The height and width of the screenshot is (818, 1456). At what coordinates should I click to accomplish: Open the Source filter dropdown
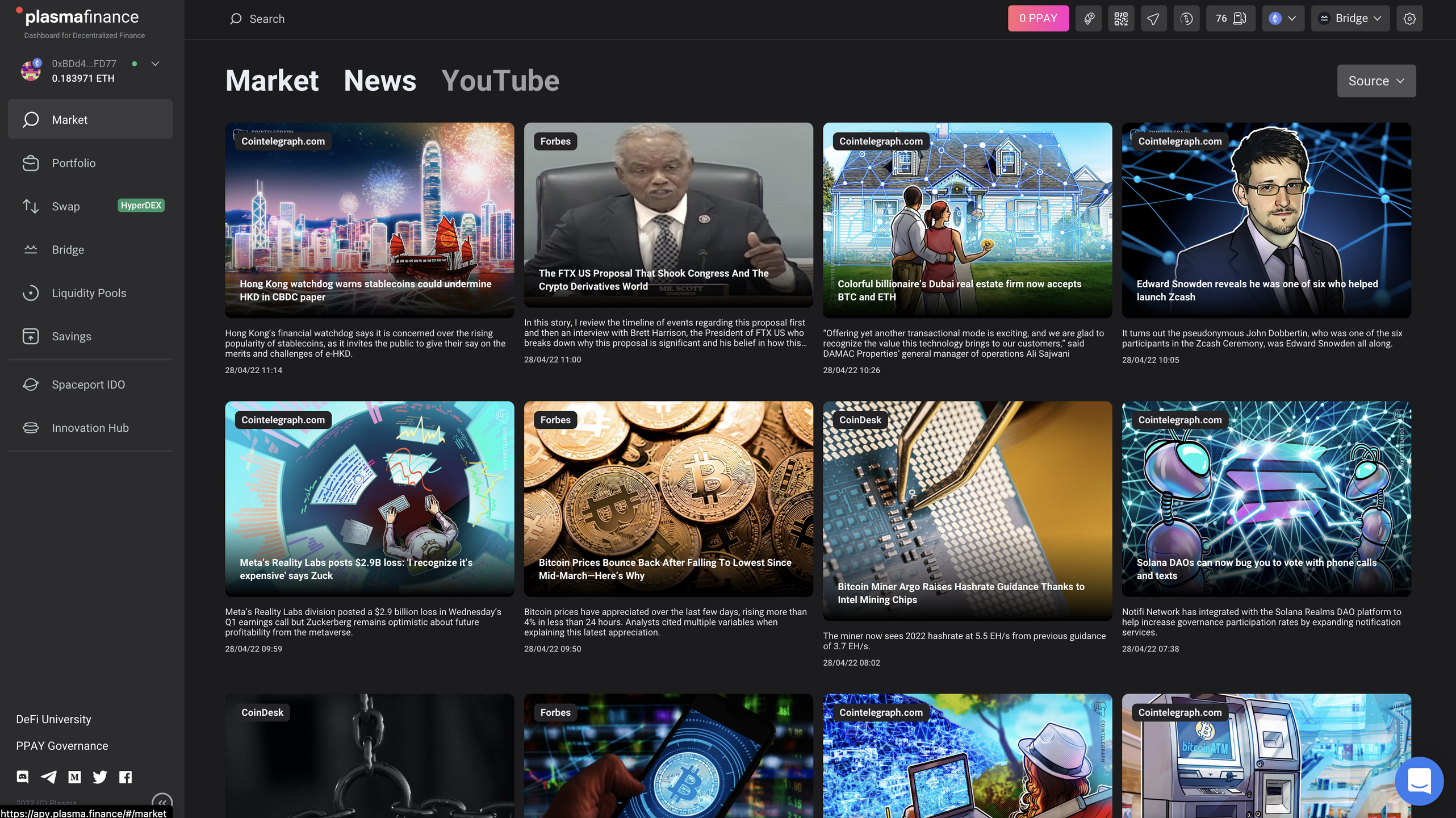tap(1376, 81)
